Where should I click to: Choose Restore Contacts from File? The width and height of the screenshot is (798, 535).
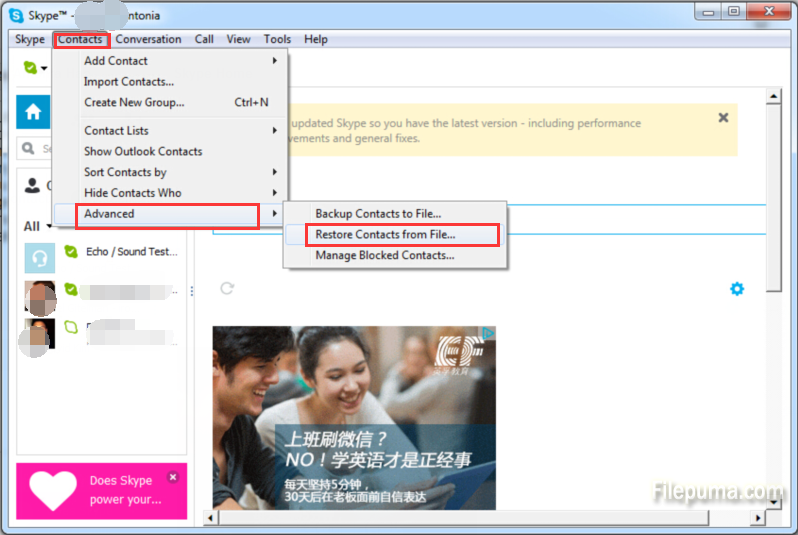385,235
